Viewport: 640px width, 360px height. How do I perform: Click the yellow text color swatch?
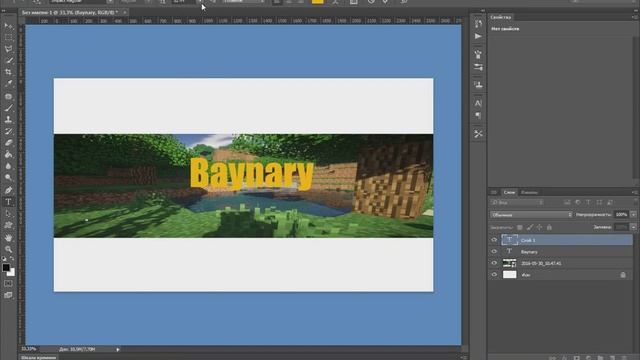click(317, 2)
